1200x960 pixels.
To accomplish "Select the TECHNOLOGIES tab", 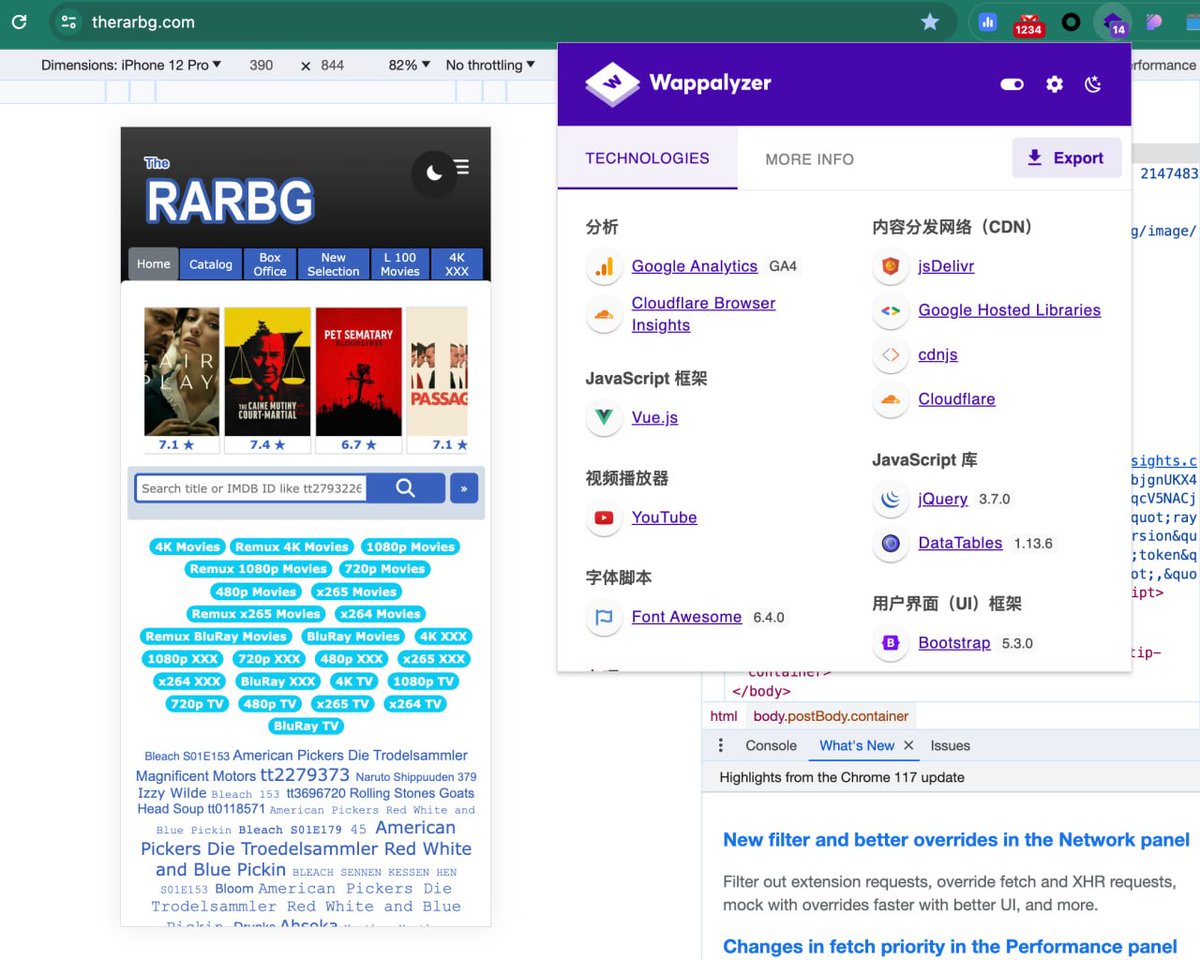I will [x=647, y=158].
